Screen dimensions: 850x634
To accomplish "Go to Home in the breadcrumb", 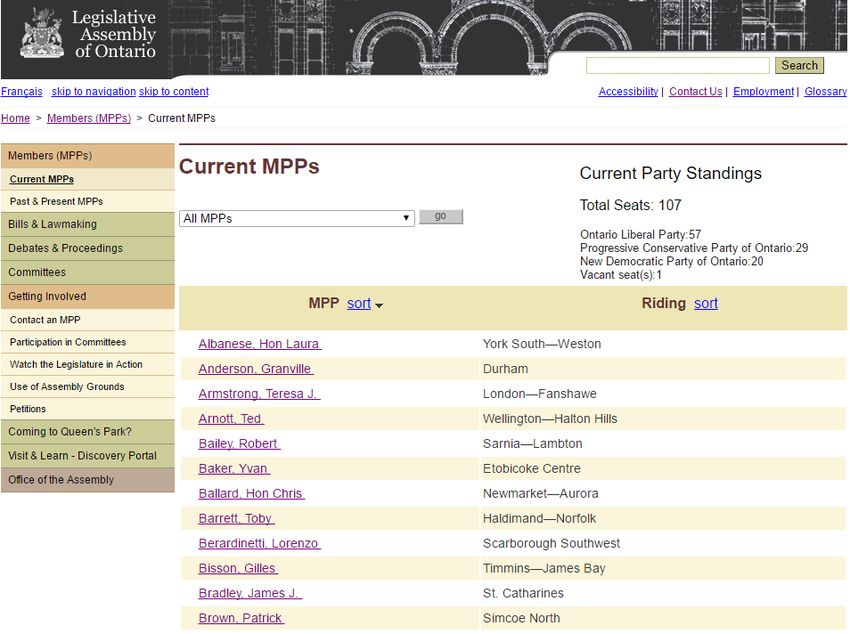I will 15,118.
